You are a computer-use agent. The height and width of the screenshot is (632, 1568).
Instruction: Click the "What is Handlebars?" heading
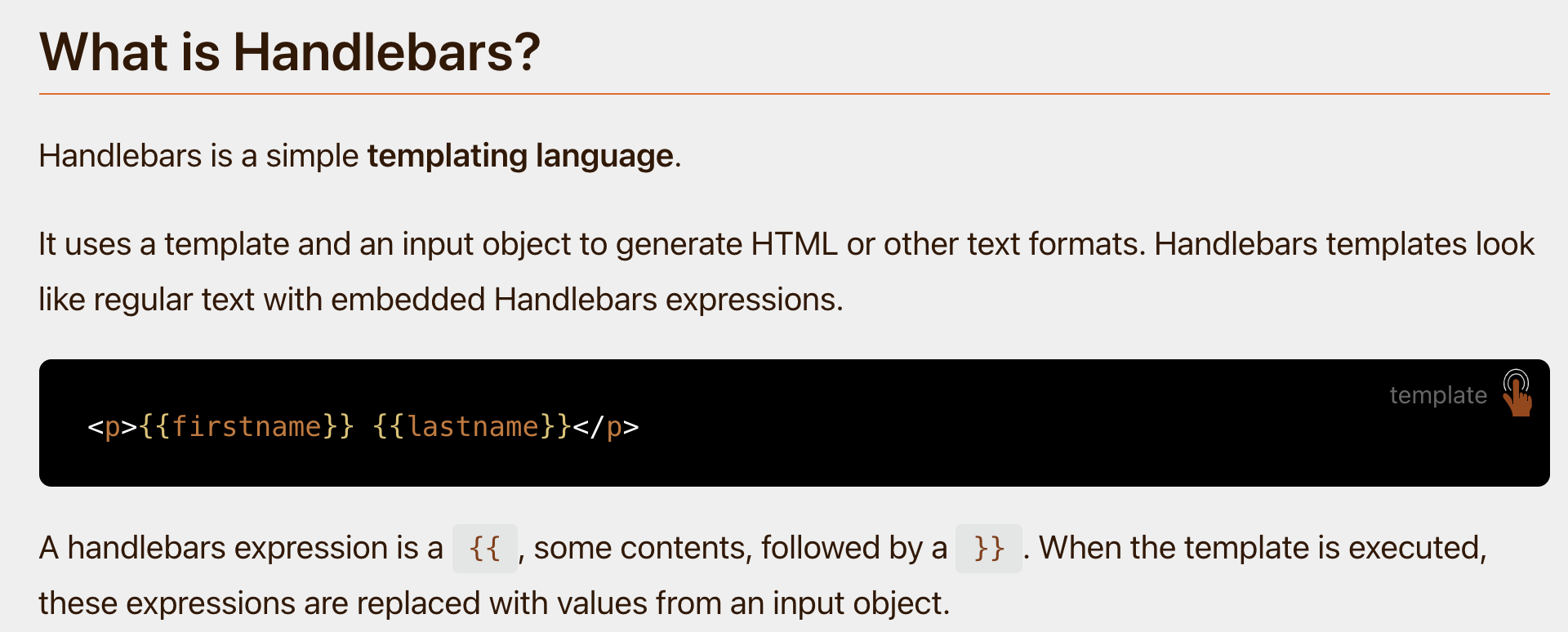click(290, 52)
